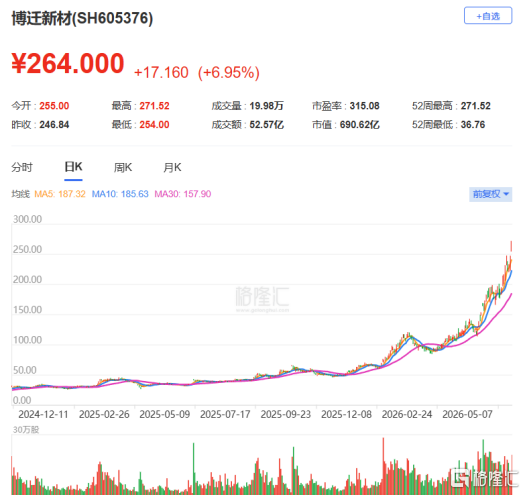Screen dimensions: 525x495
Task: Click the 今开 value 255.00
Action: point(54,106)
